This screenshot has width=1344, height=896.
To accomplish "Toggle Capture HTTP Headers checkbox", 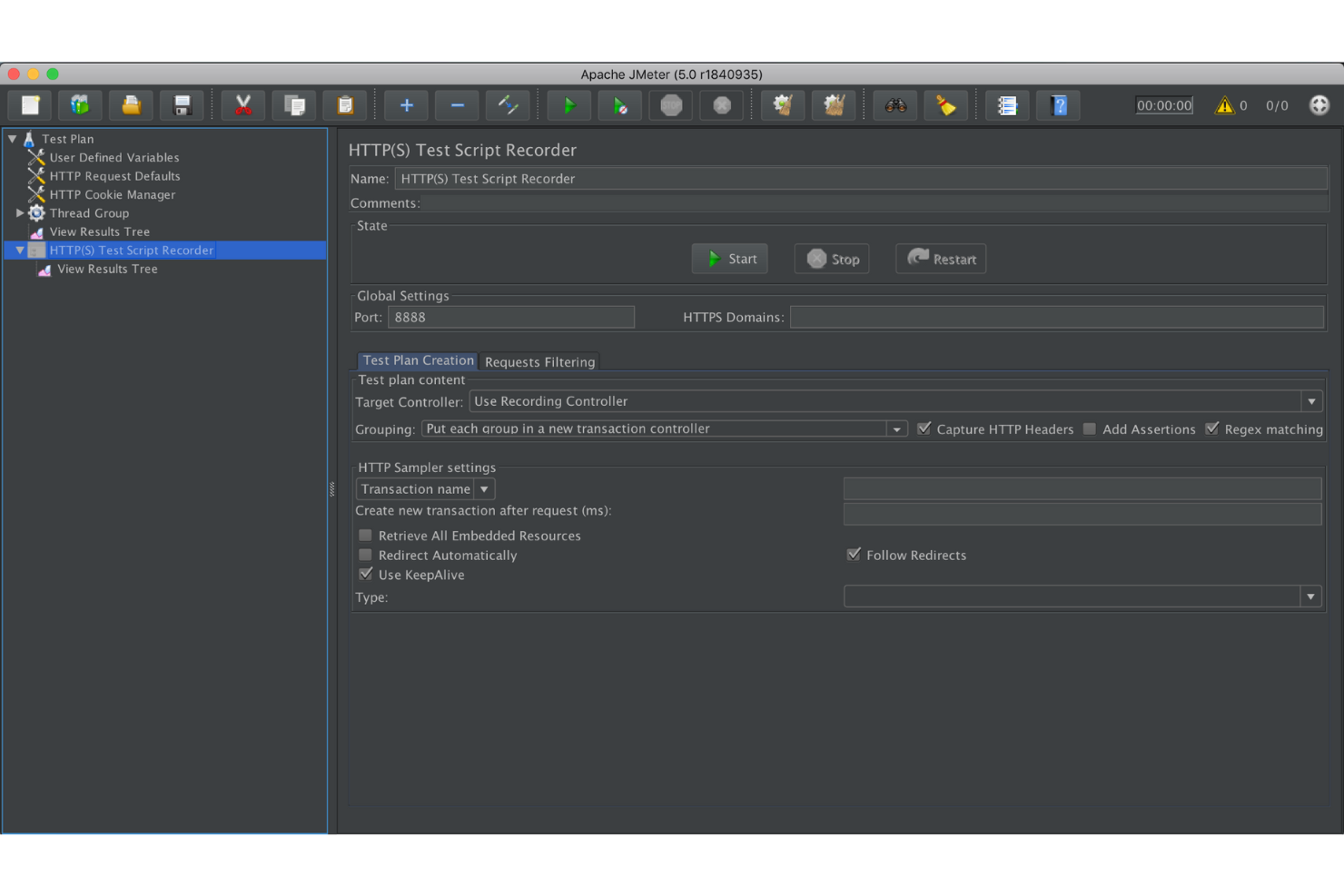I will (x=924, y=428).
